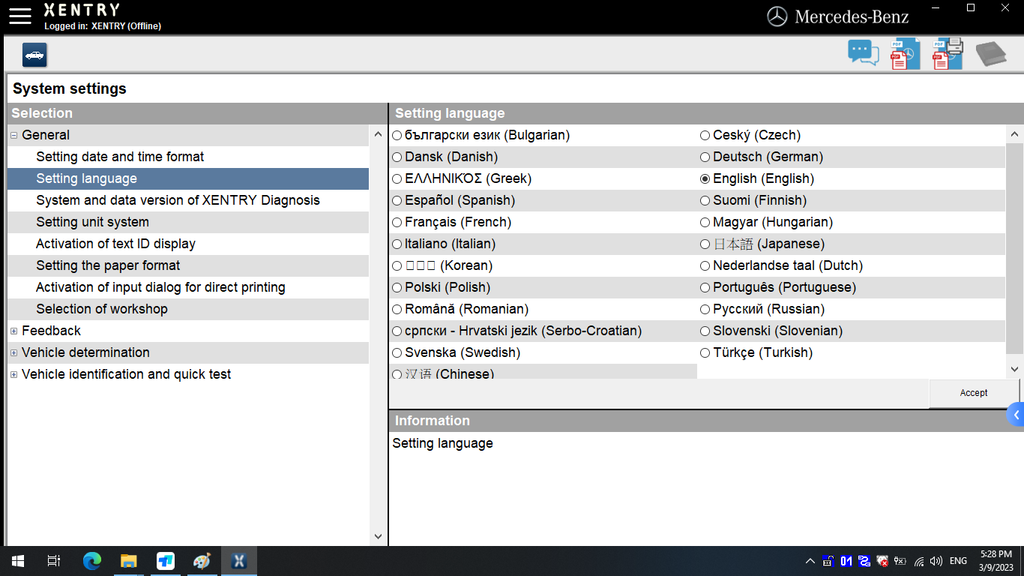The image size is (1024, 576).
Task: Expand the Vehicle determination node
Action: pyautogui.click(x=14, y=353)
